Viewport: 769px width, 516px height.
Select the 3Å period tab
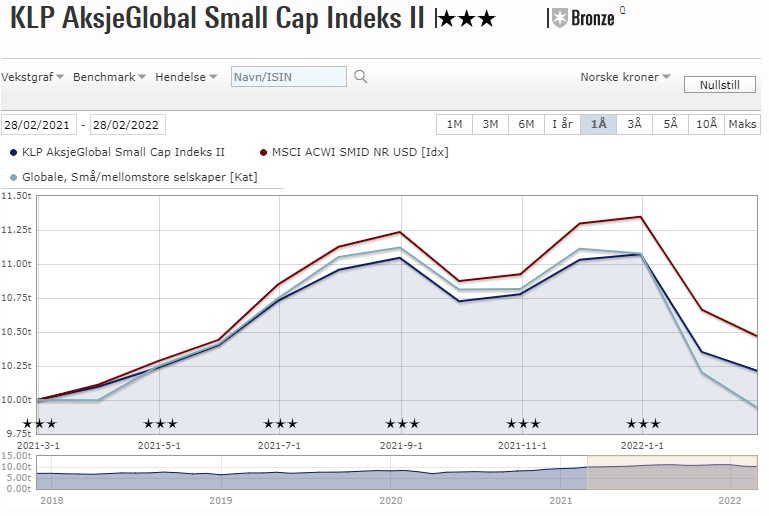click(634, 124)
